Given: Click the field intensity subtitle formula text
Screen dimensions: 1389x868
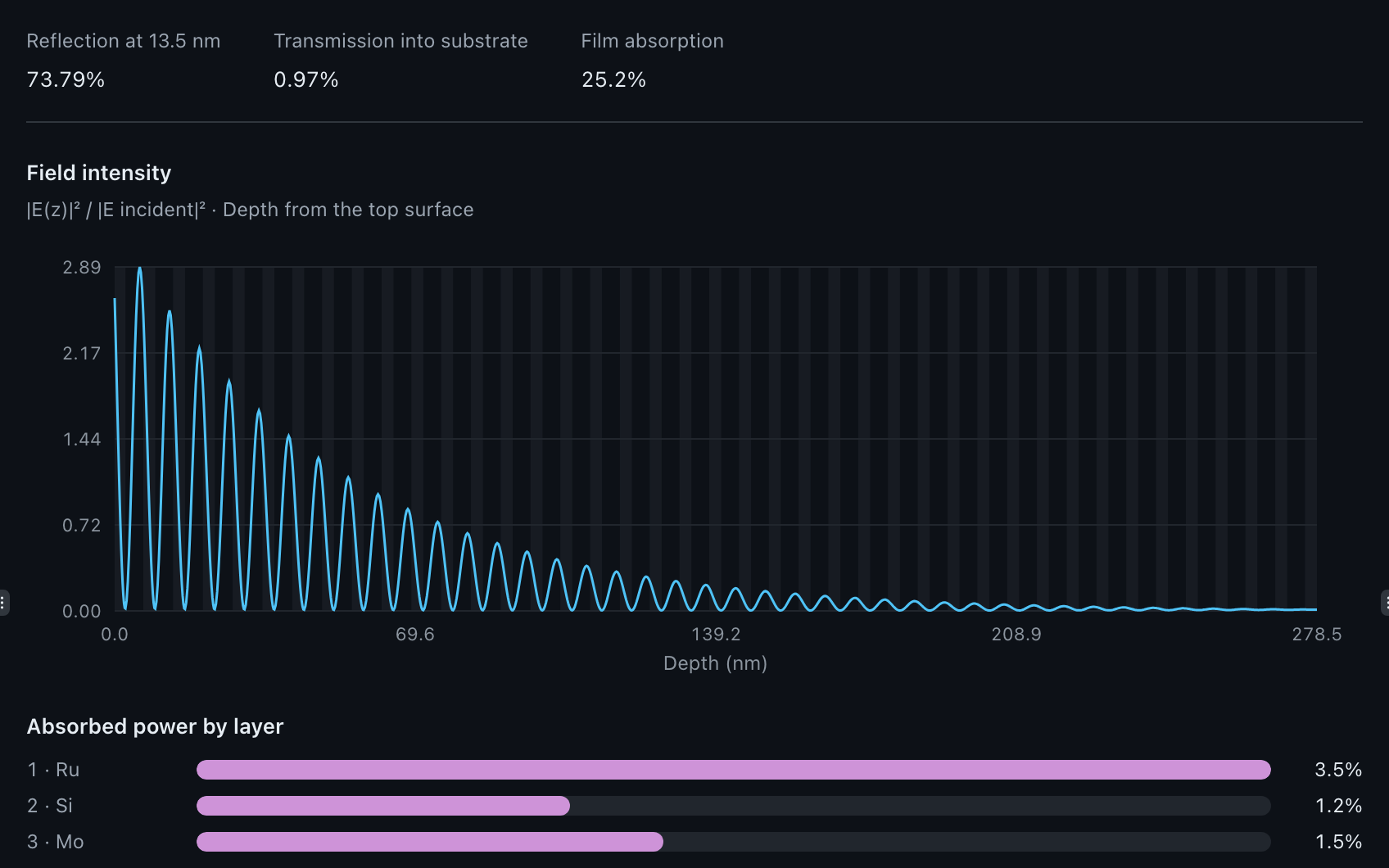Looking at the screenshot, I should (x=250, y=210).
